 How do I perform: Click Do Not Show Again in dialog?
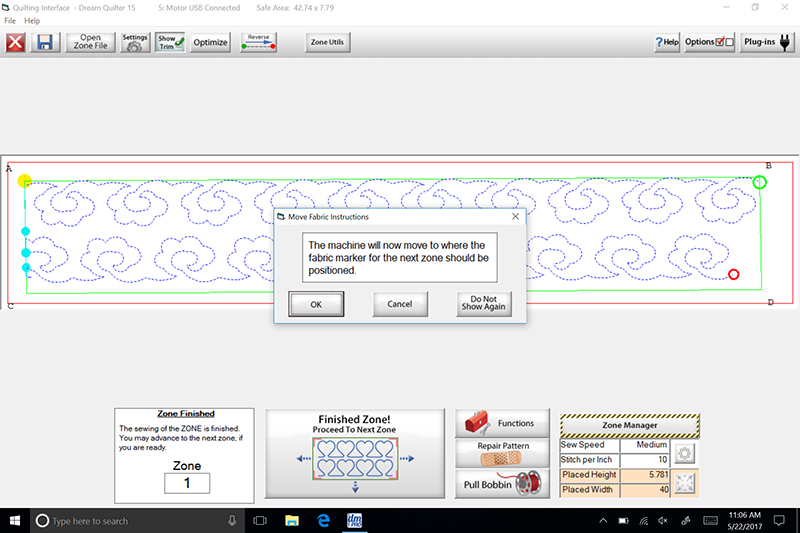[485, 304]
